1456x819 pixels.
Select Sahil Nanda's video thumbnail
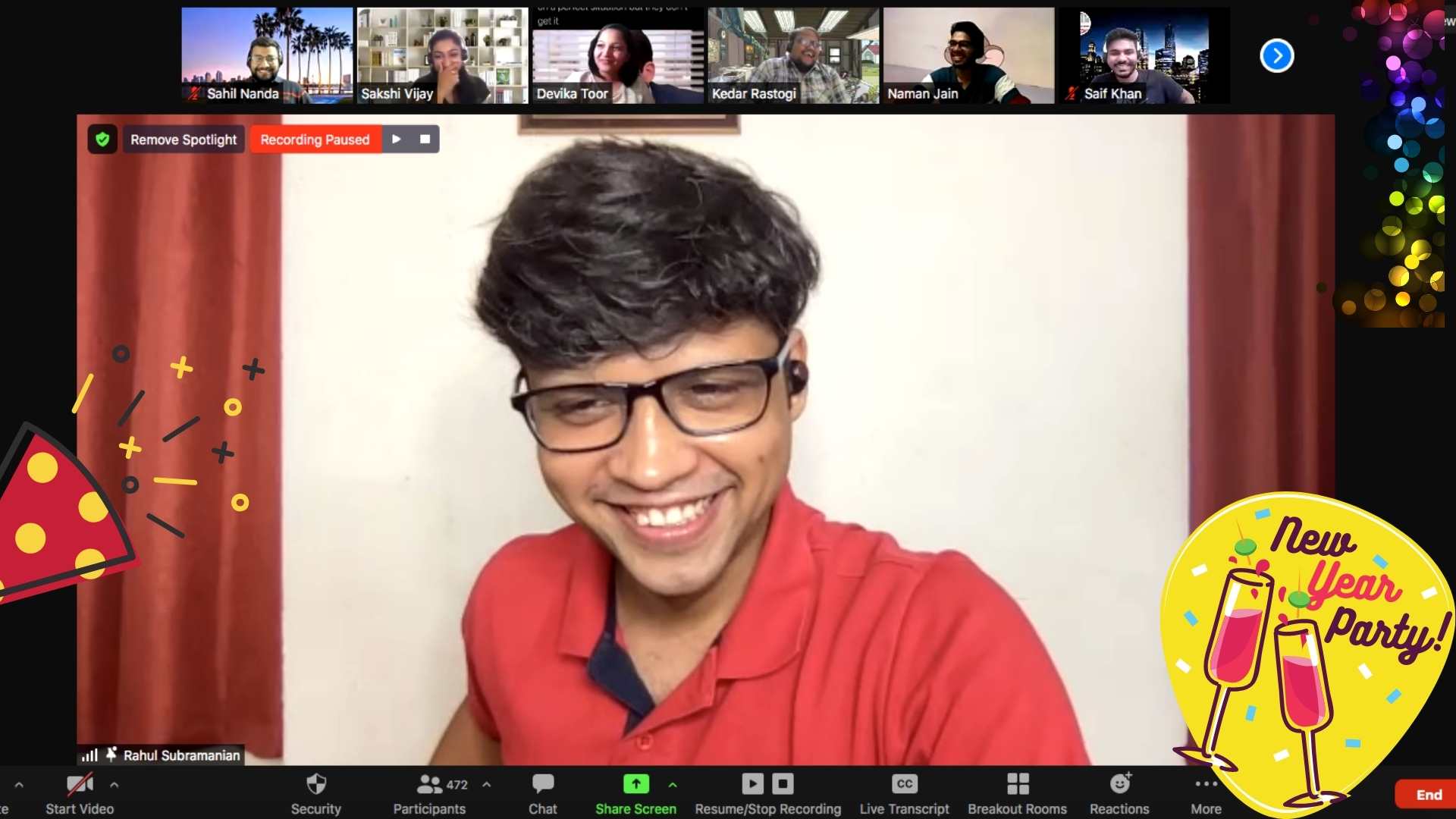pos(267,55)
